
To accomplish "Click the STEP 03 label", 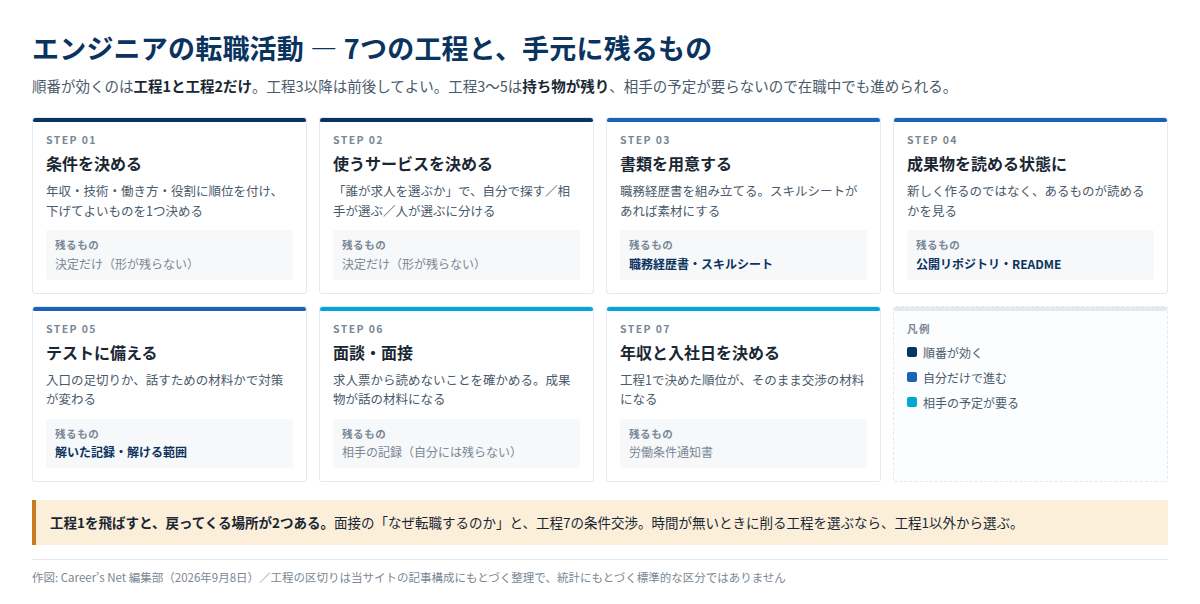I will (x=645, y=140).
